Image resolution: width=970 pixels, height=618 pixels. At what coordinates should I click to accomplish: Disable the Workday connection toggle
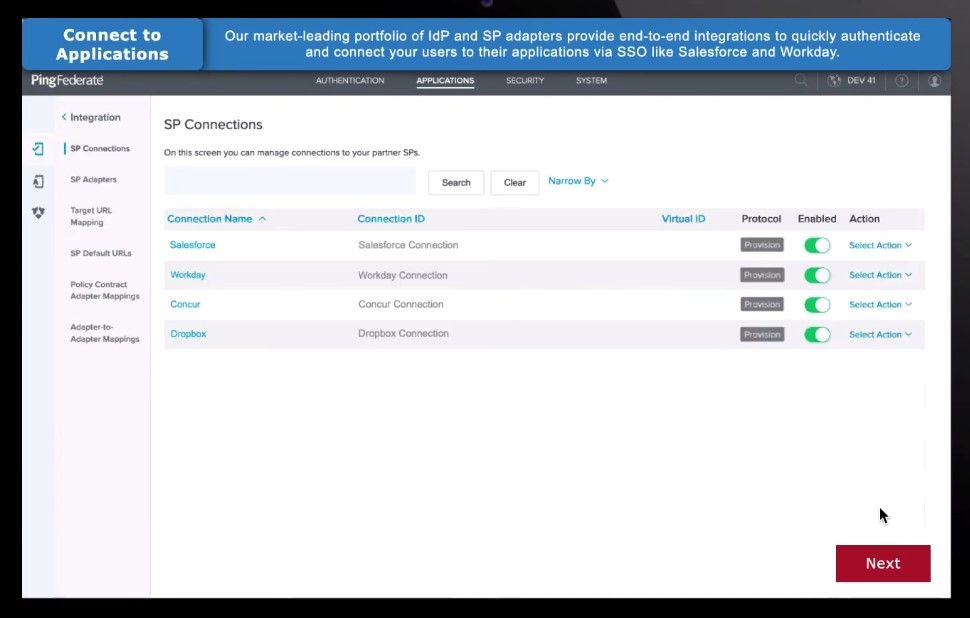[x=817, y=275]
